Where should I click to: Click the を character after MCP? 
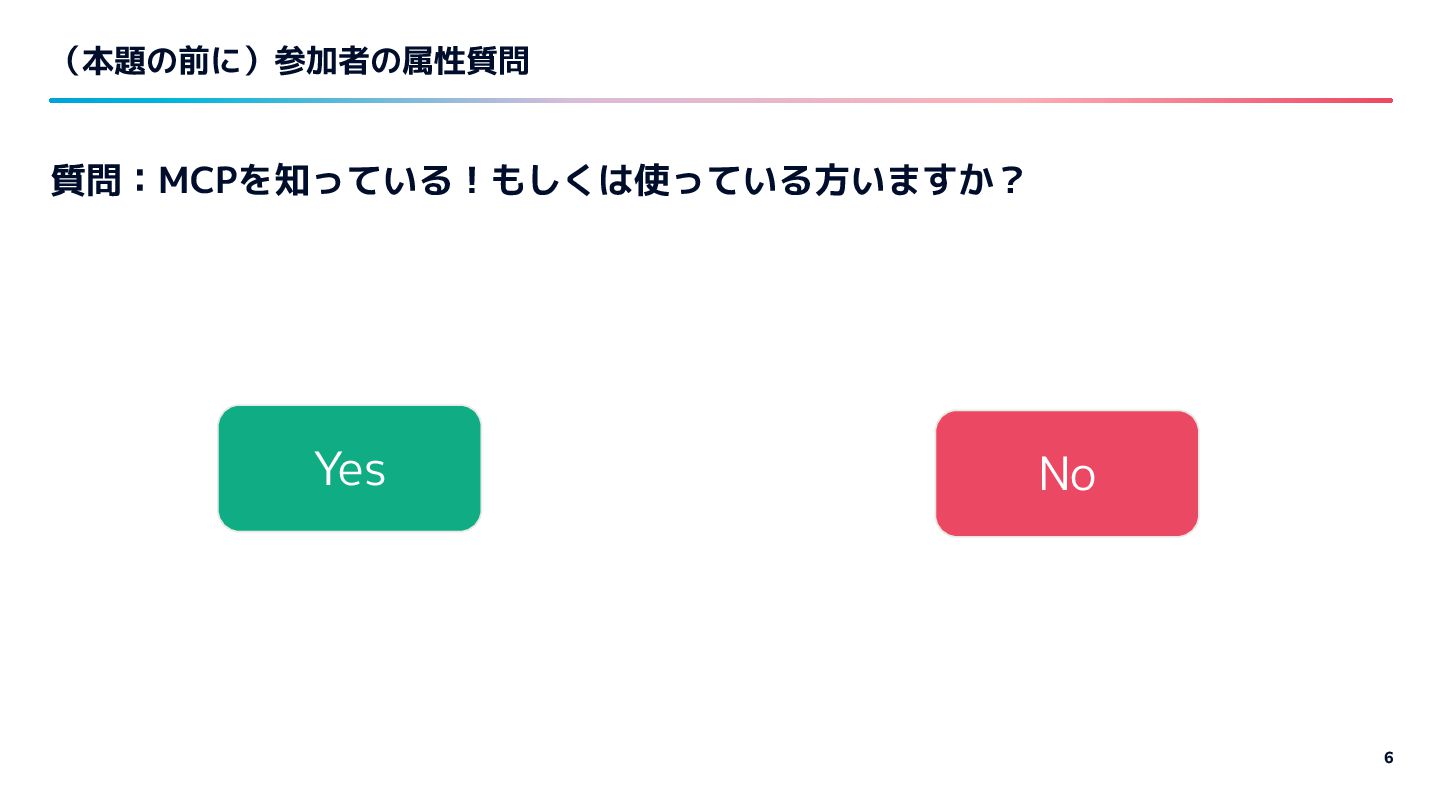point(262,182)
